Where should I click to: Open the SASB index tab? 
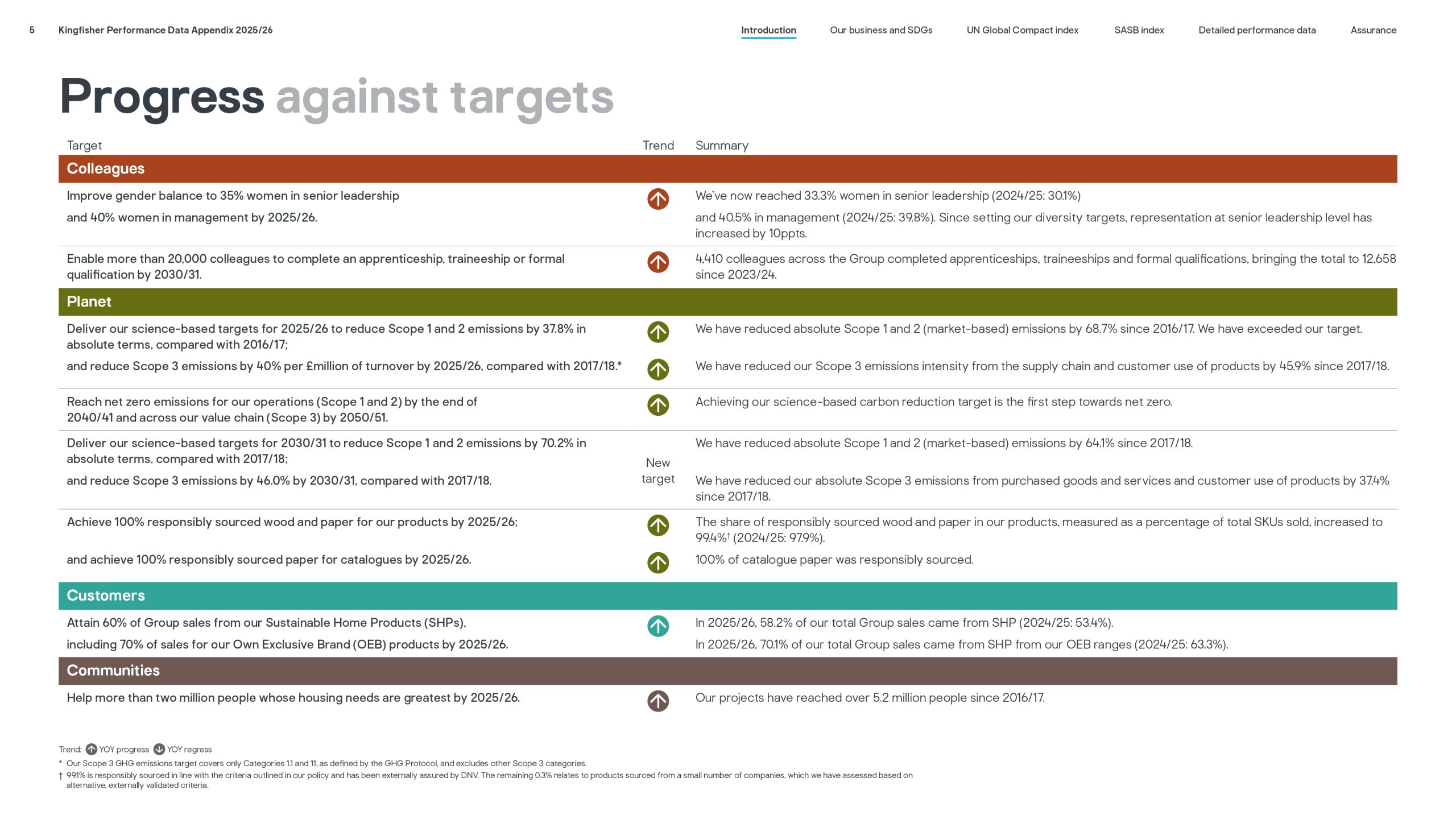click(x=1139, y=30)
